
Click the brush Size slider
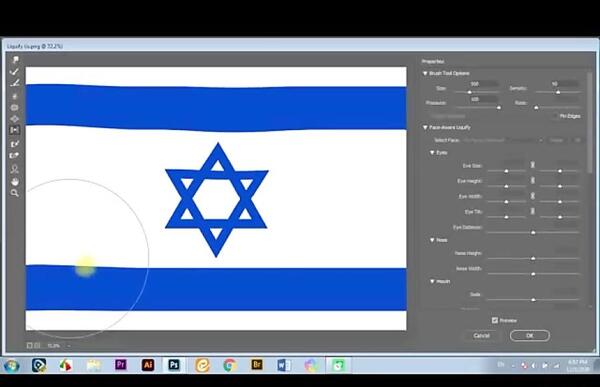(x=476, y=92)
